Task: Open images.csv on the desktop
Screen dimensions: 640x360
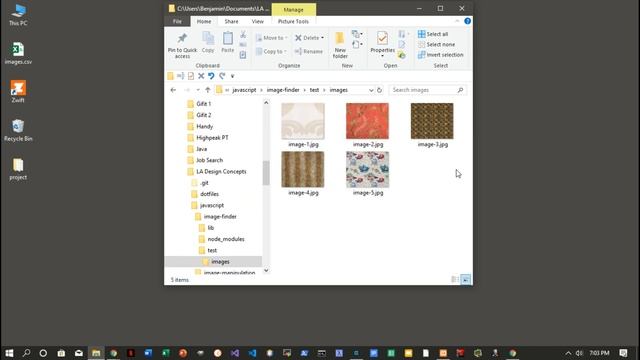Action: [18, 53]
